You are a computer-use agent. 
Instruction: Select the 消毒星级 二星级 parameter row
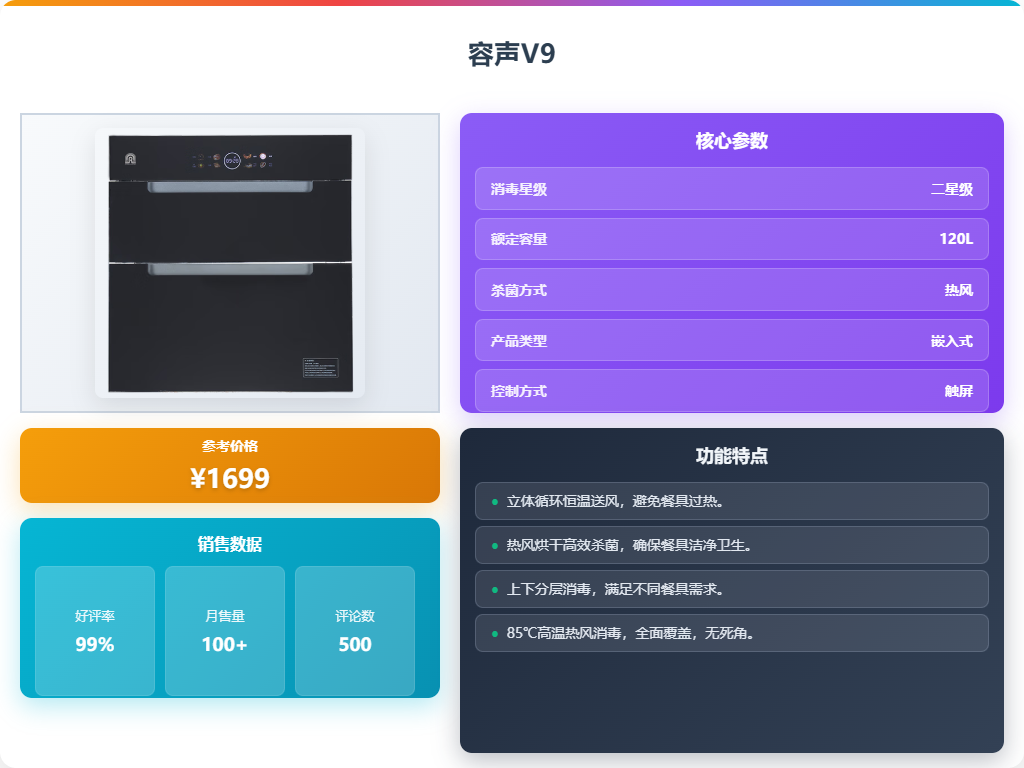731,189
